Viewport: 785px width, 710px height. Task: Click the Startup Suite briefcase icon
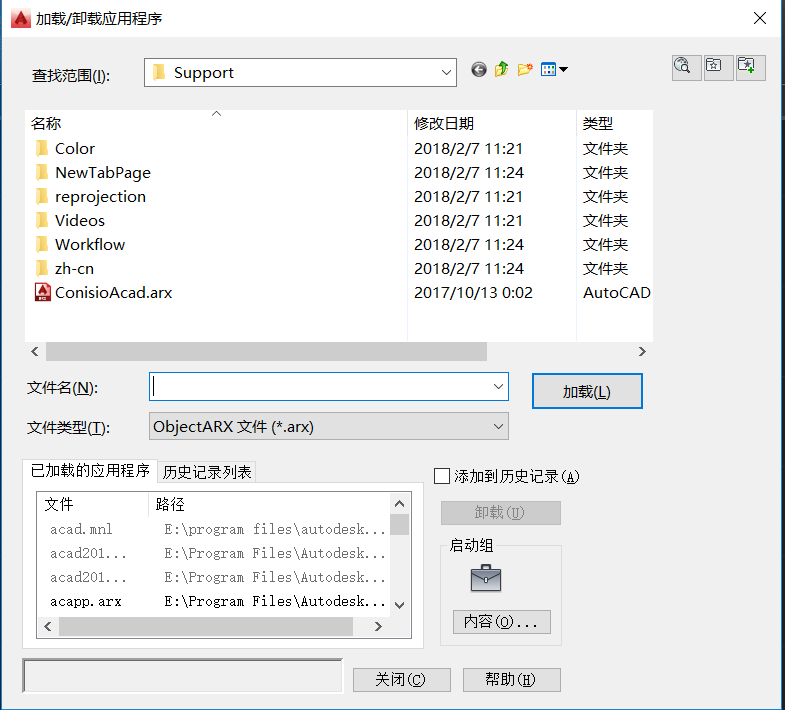pos(486,578)
